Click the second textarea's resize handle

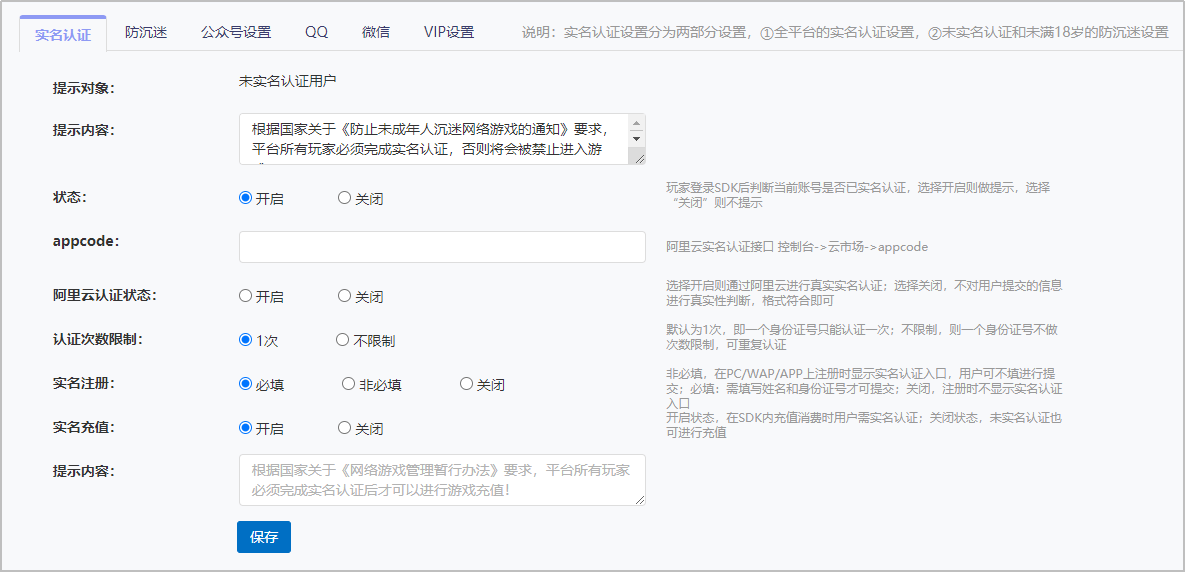click(x=640, y=499)
